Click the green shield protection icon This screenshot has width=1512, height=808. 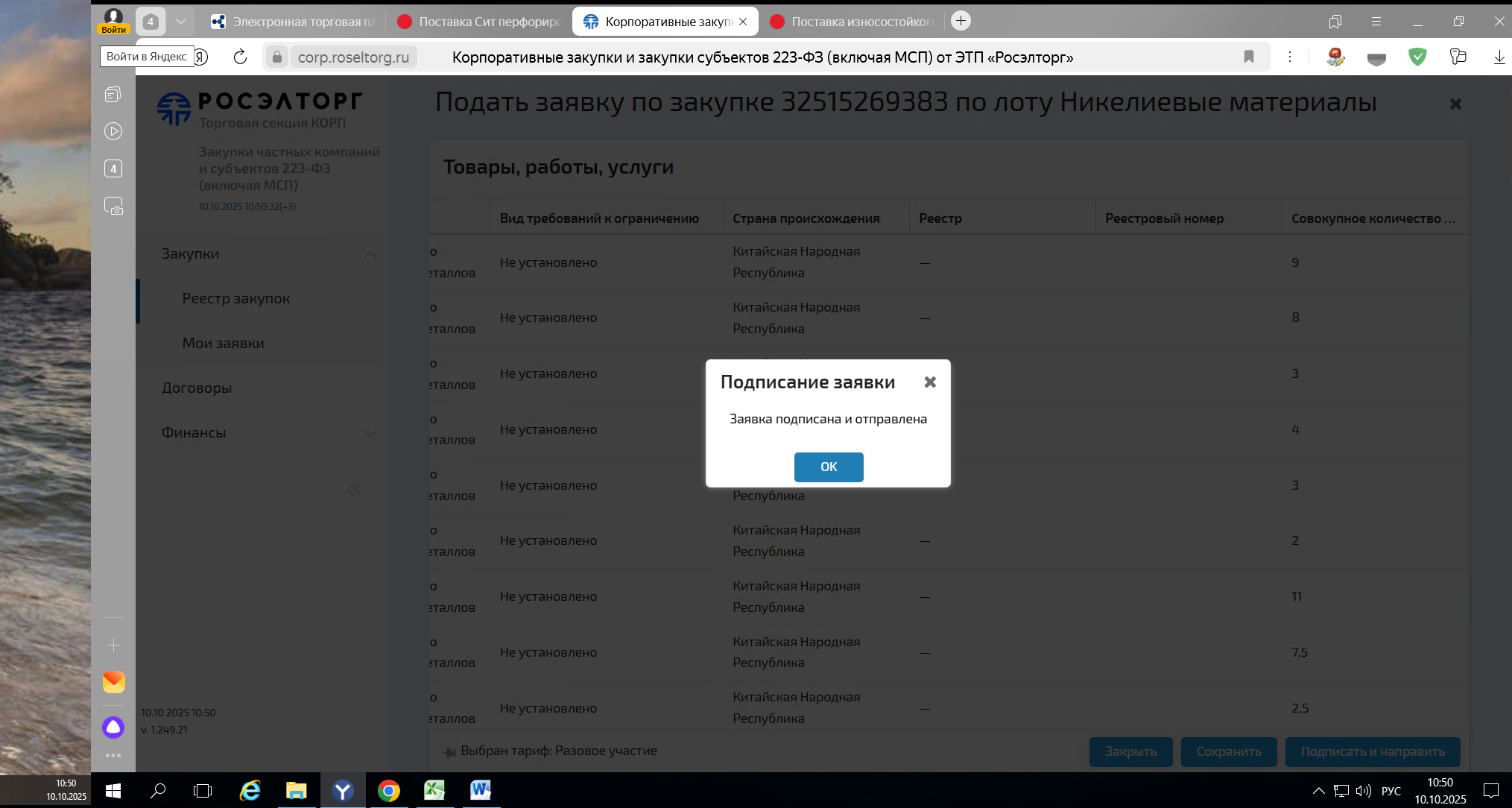tap(1417, 57)
